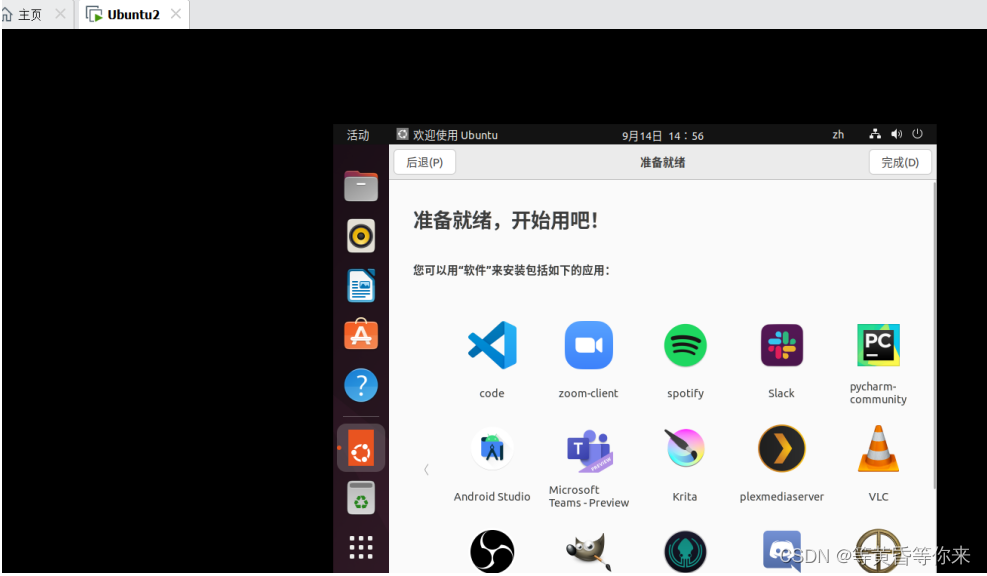Click the Microsoft Teams Preview icon
This screenshot has width=987, height=576.
tap(589, 451)
